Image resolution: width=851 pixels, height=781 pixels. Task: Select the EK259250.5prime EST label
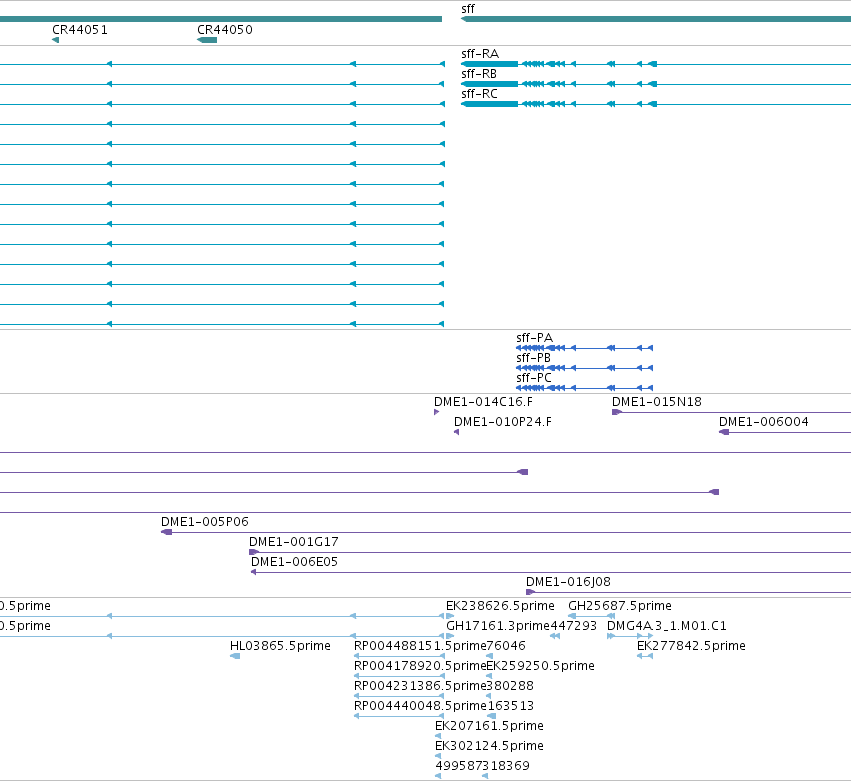click(540, 666)
